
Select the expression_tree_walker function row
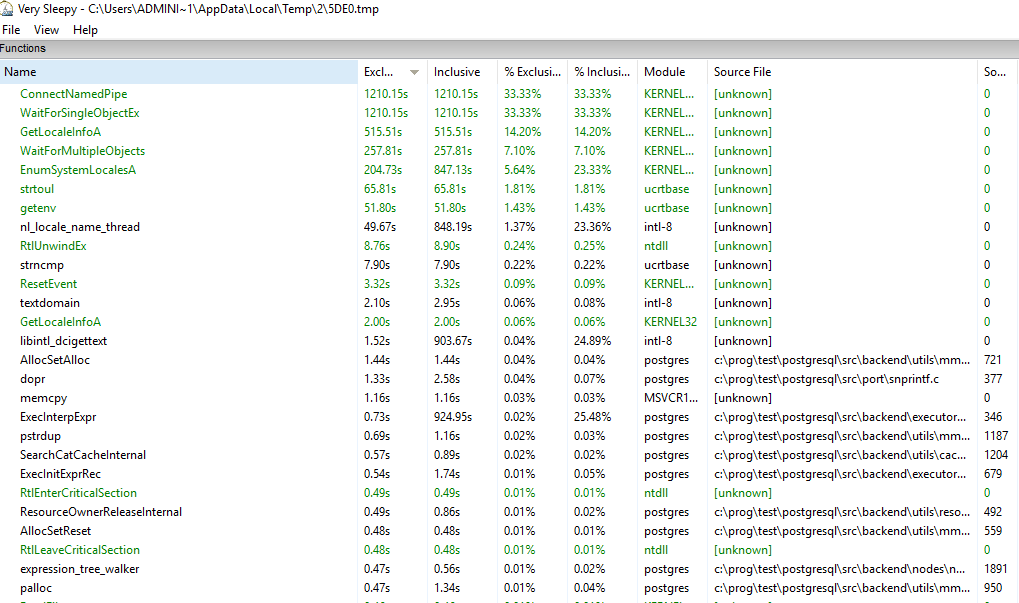(x=79, y=569)
